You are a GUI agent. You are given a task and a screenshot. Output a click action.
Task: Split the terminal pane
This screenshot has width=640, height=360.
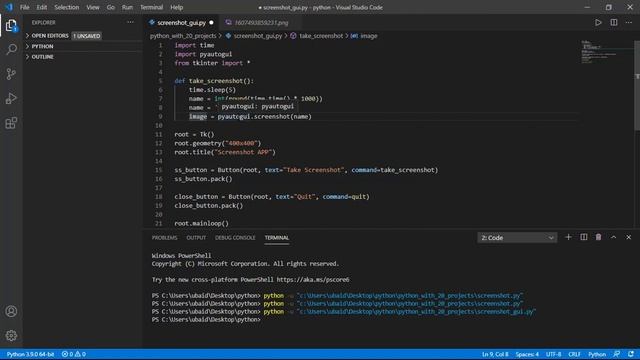click(x=584, y=237)
